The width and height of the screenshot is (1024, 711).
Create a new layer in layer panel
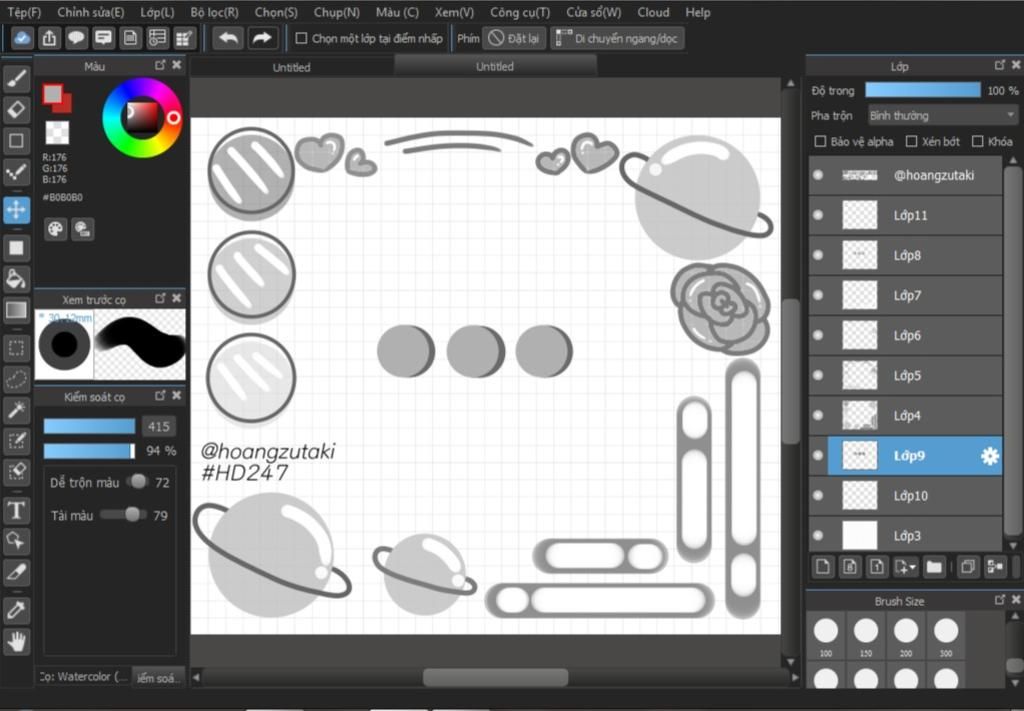point(823,566)
